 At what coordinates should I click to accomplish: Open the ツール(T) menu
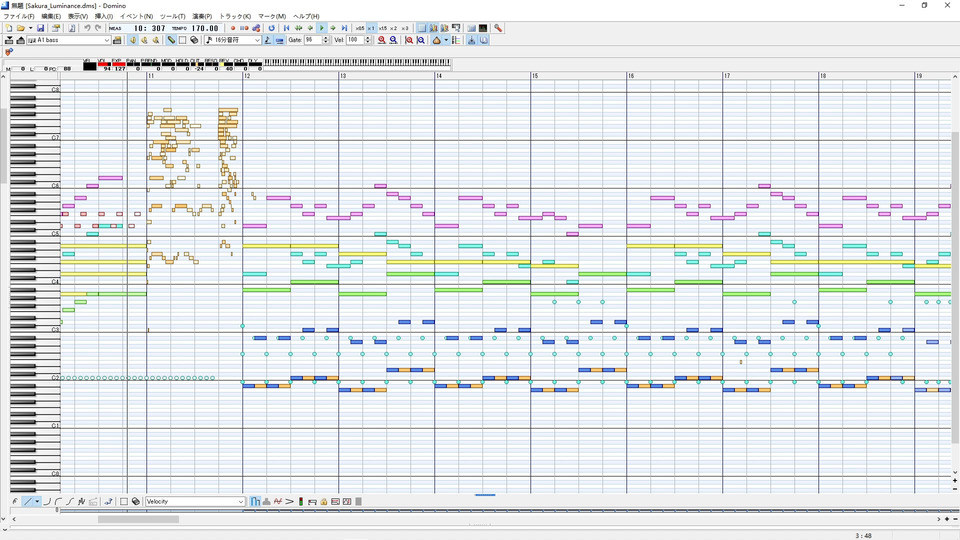[x=173, y=17]
